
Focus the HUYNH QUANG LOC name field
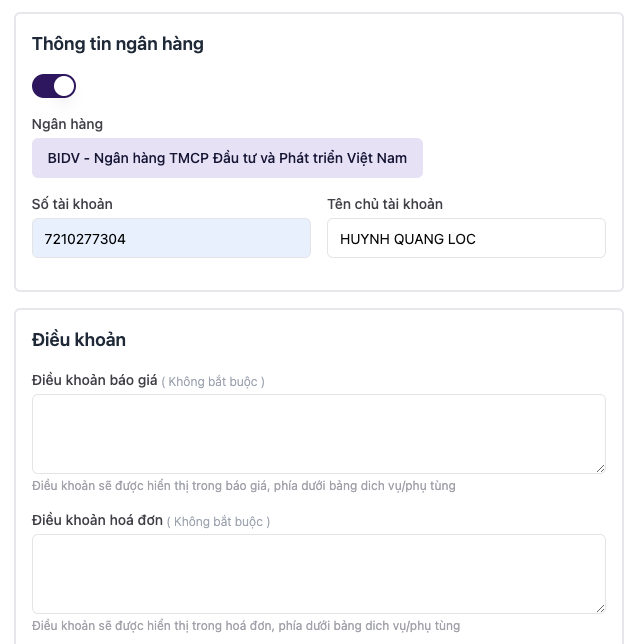(466, 239)
